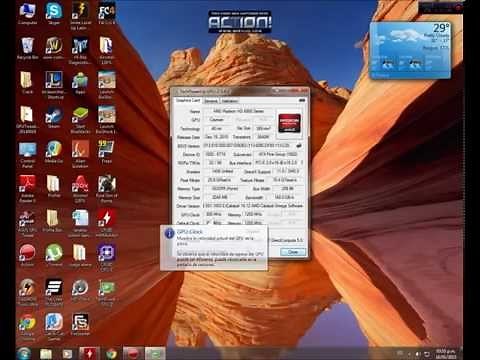Open the media player taskbar icon
Viewport: 480px width, 360px height.
(67, 353)
